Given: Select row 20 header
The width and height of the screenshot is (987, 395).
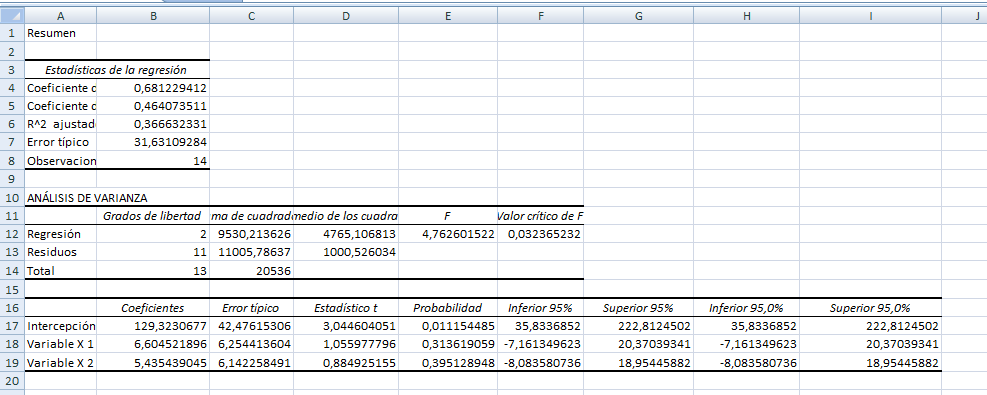Looking at the screenshot, I should point(12,381).
